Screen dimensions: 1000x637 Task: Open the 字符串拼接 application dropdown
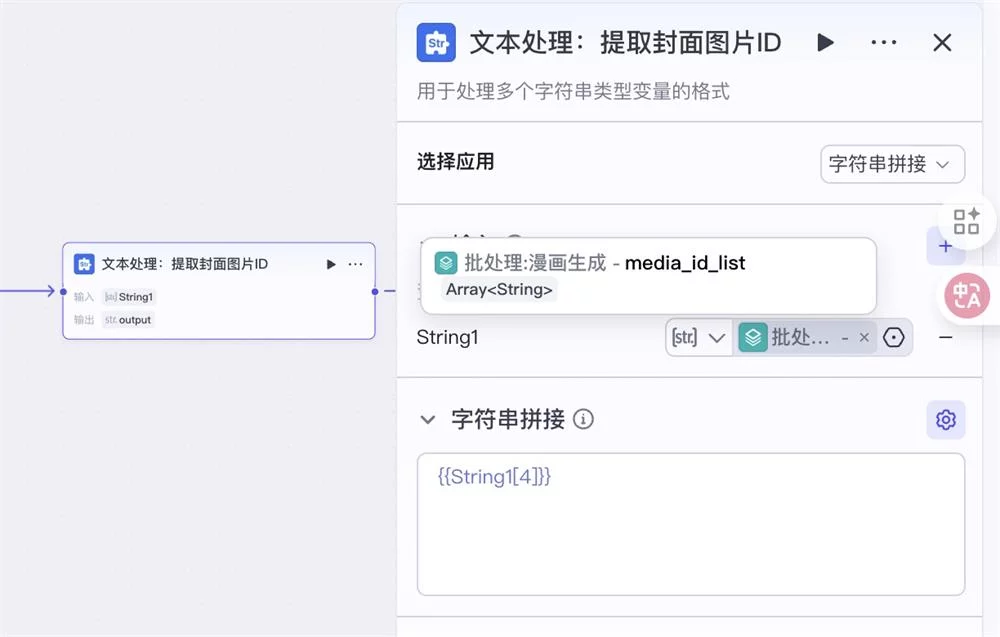[x=892, y=165]
